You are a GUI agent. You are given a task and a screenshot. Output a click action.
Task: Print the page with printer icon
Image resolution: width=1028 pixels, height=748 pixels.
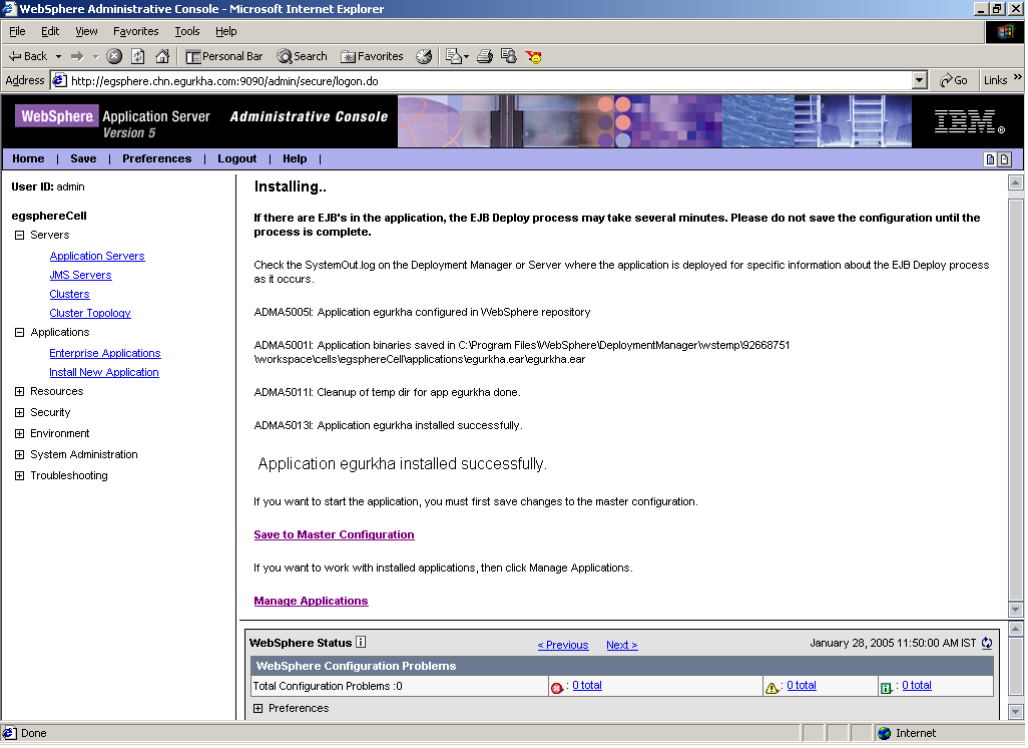pos(484,56)
